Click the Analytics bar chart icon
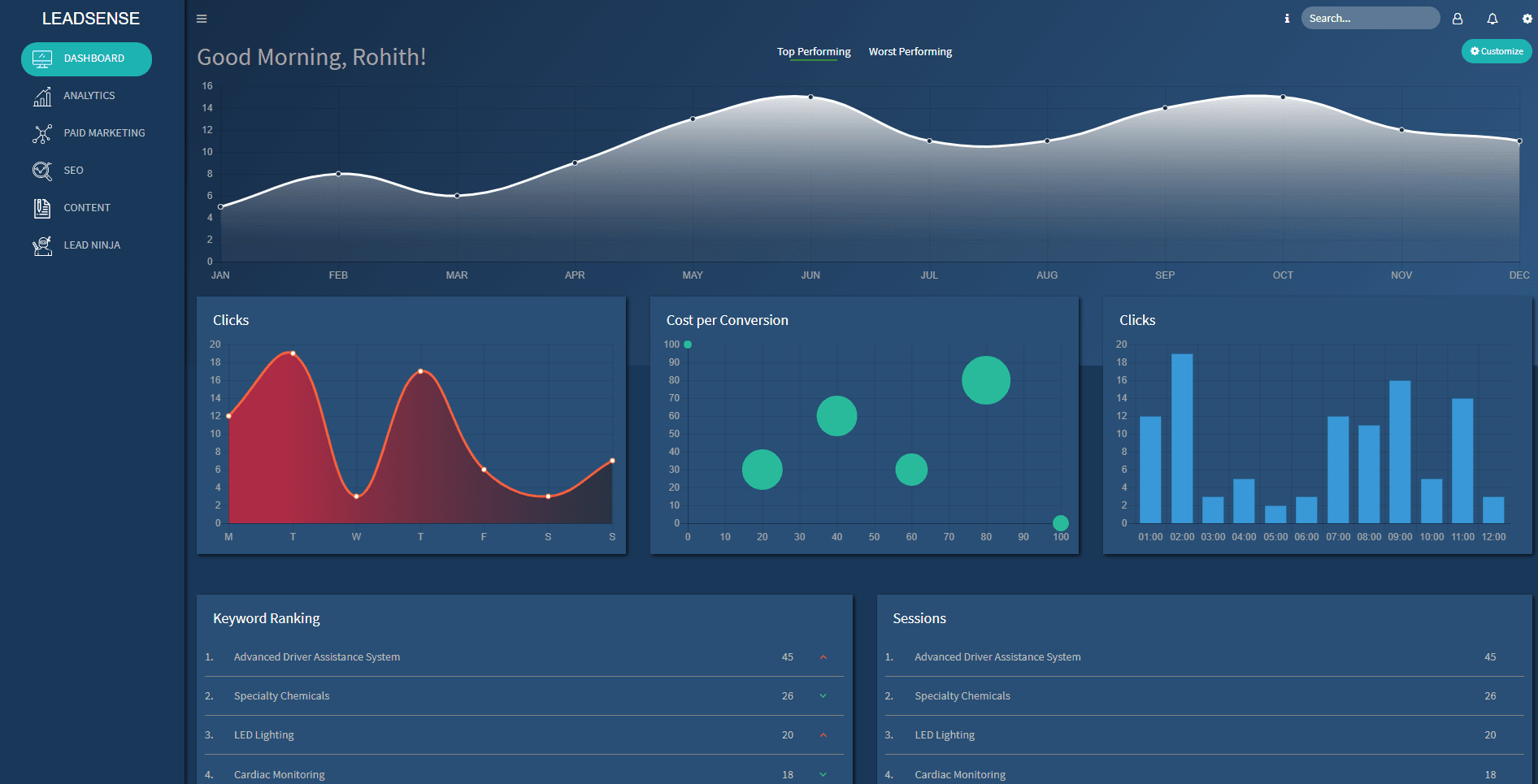 click(x=42, y=96)
